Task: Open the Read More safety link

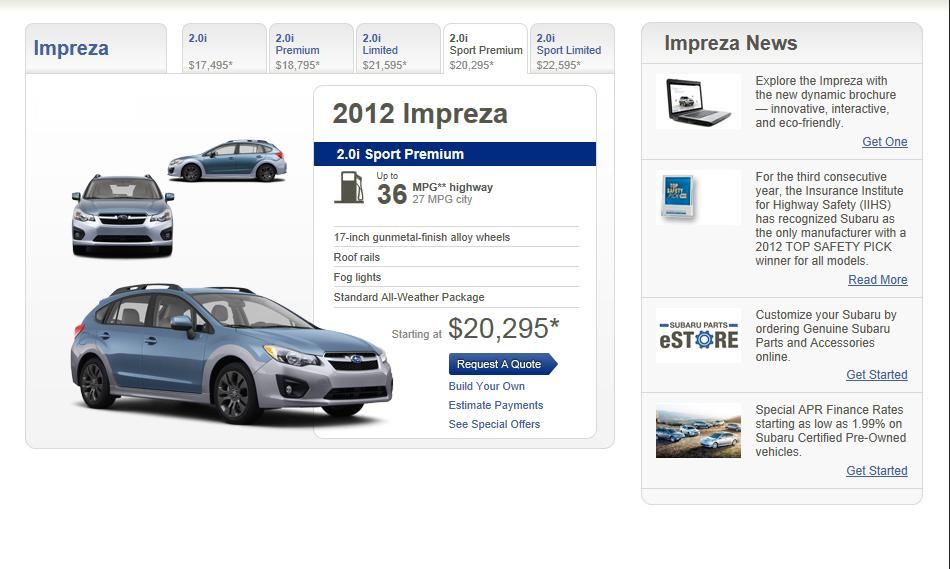Action: pos(877,280)
